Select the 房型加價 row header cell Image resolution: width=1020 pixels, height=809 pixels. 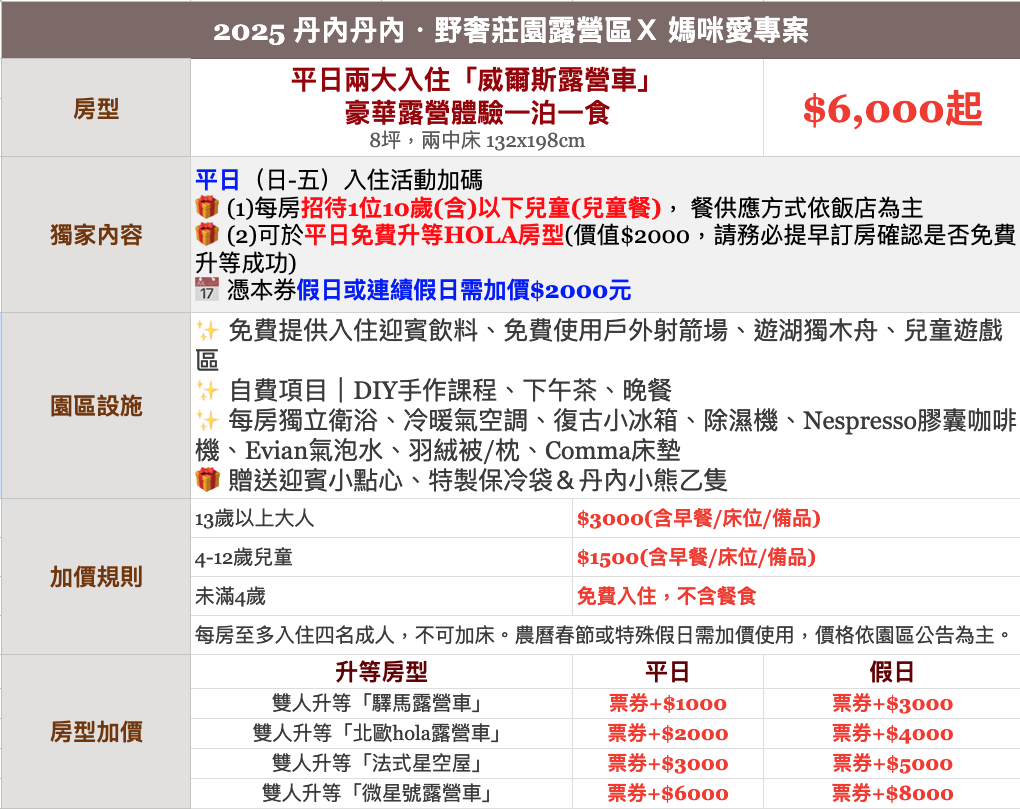tap(96, 732)
